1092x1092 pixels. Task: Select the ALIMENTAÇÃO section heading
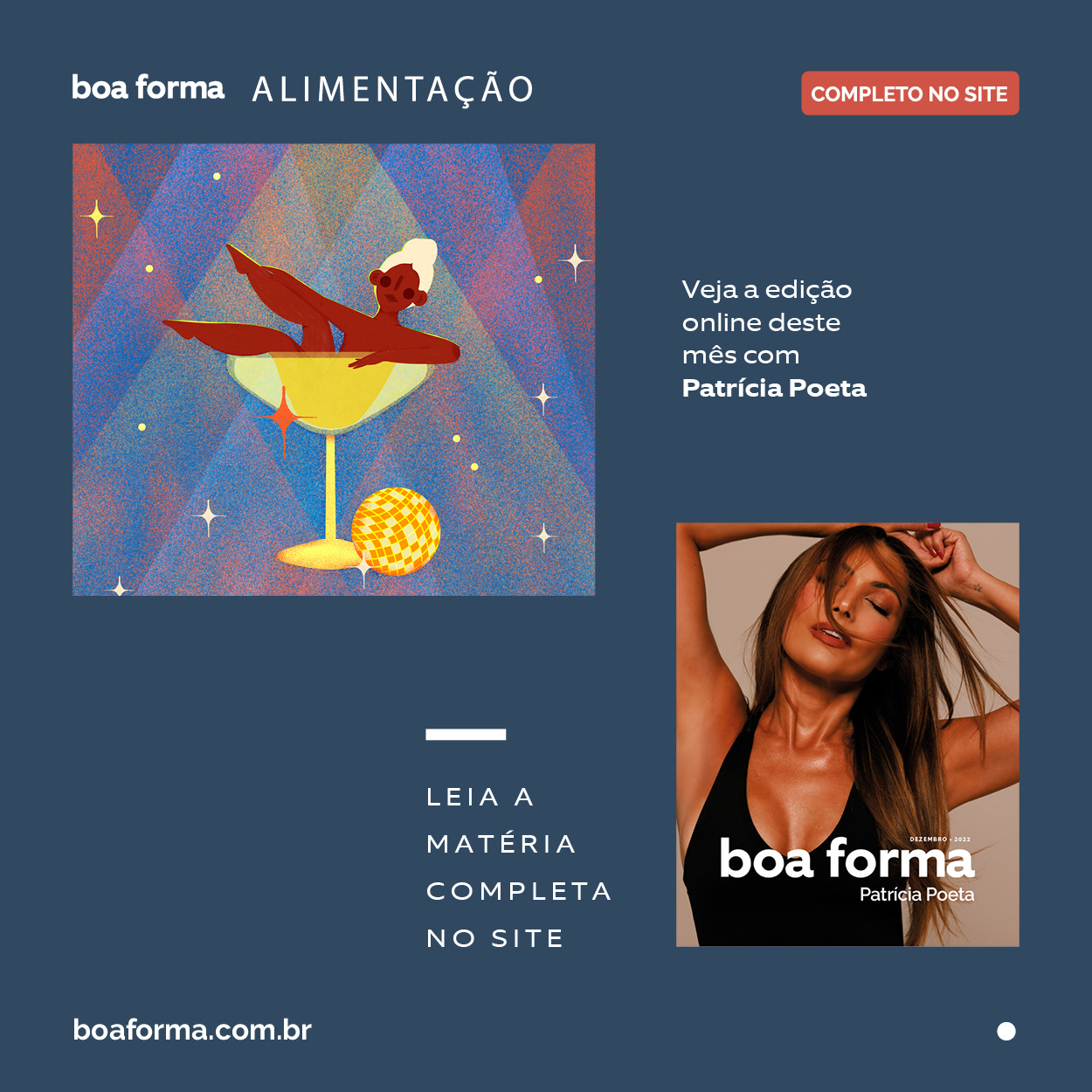click(x=393, y=89)
